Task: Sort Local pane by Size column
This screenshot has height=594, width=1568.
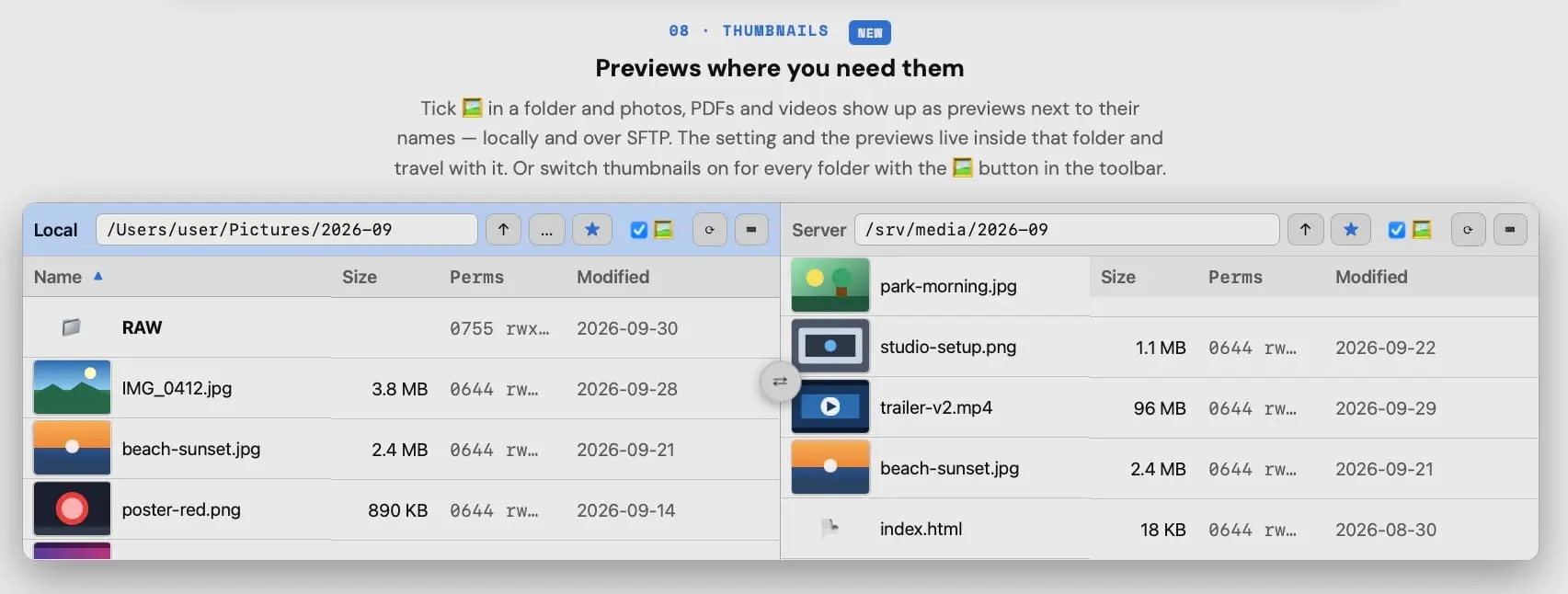Action: tap(360, 277)
